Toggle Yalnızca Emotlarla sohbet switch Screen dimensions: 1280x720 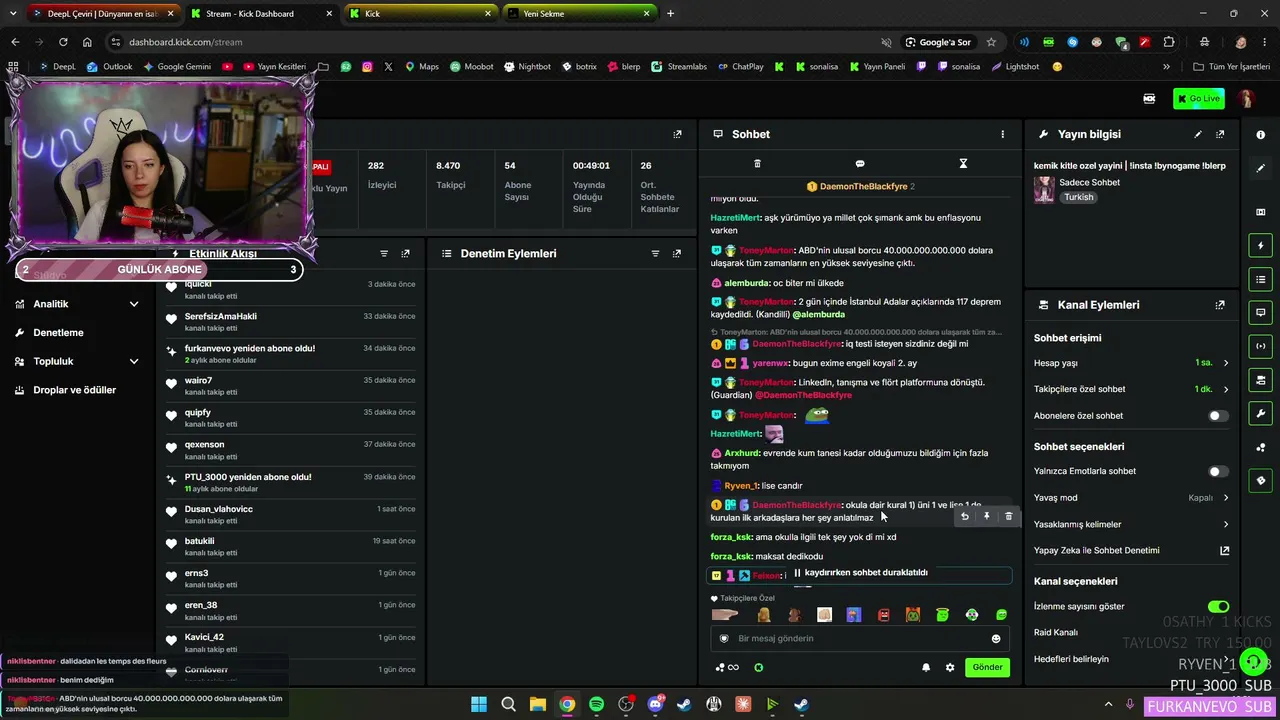(x=1218, y=471)
